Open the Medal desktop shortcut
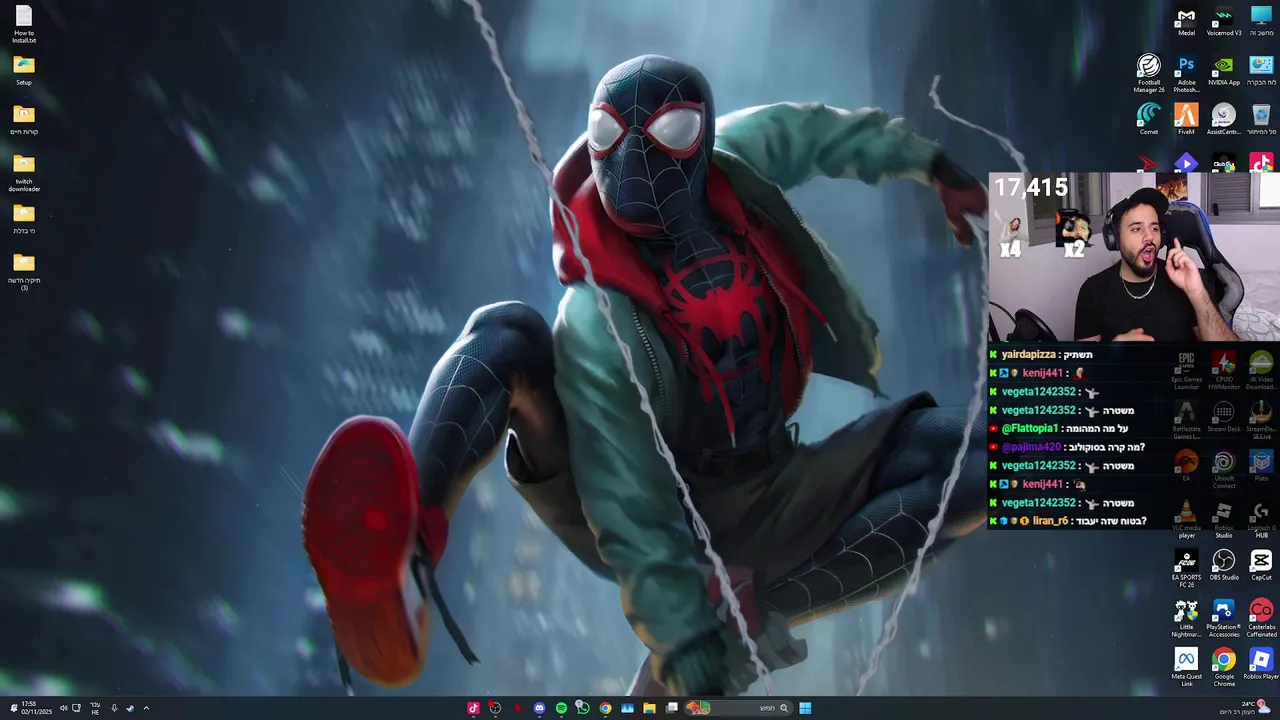Viewport: 1280px width, 720px height. tap(1186, 22)
